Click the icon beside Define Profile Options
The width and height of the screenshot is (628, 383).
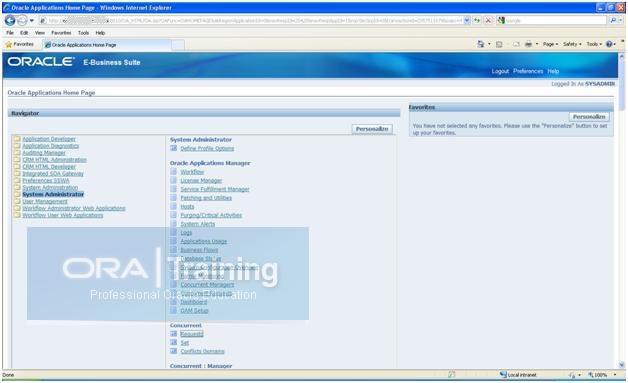pyautogui.click(x=173, y=148)
